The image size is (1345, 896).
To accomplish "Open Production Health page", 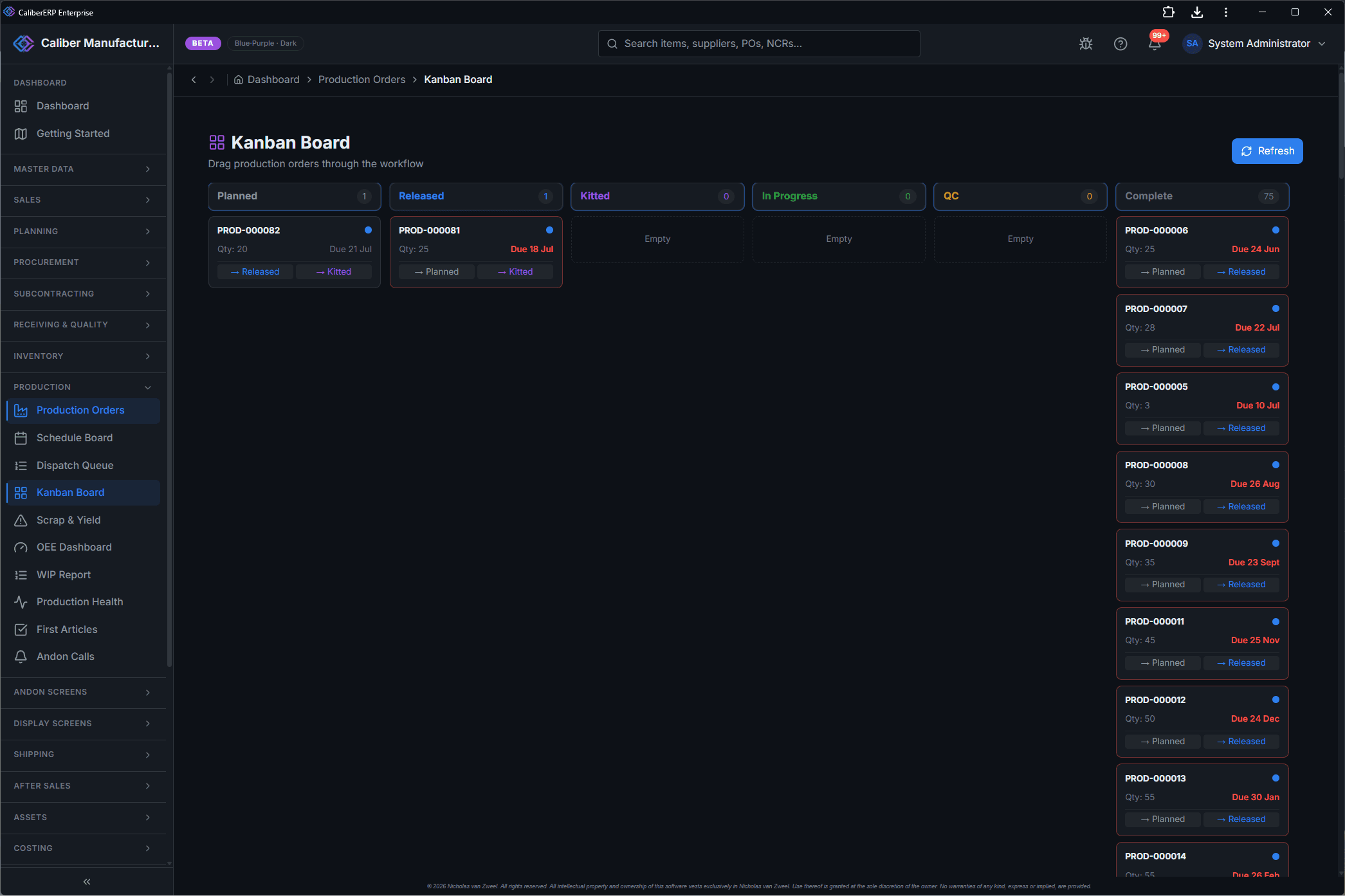I will click(83, 602).
